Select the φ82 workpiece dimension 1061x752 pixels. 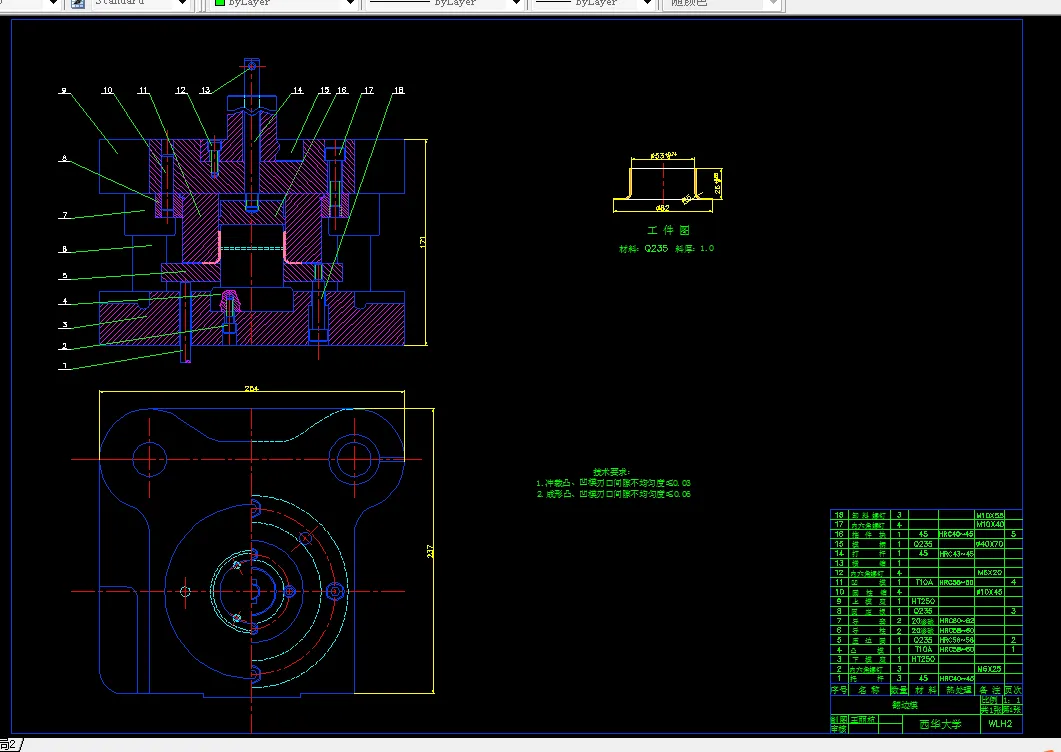(x=662, y=208)
